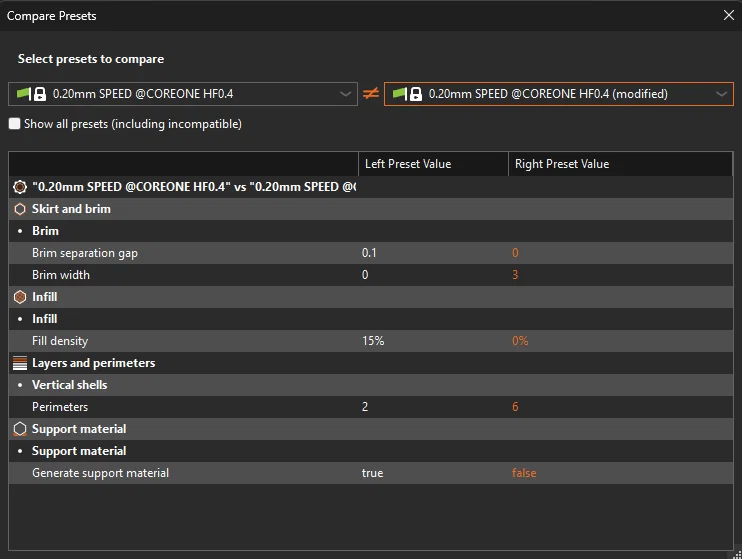The image size is (742, 559).
Task: Click the lock icon in left preset box
Action: pos(40,94)
